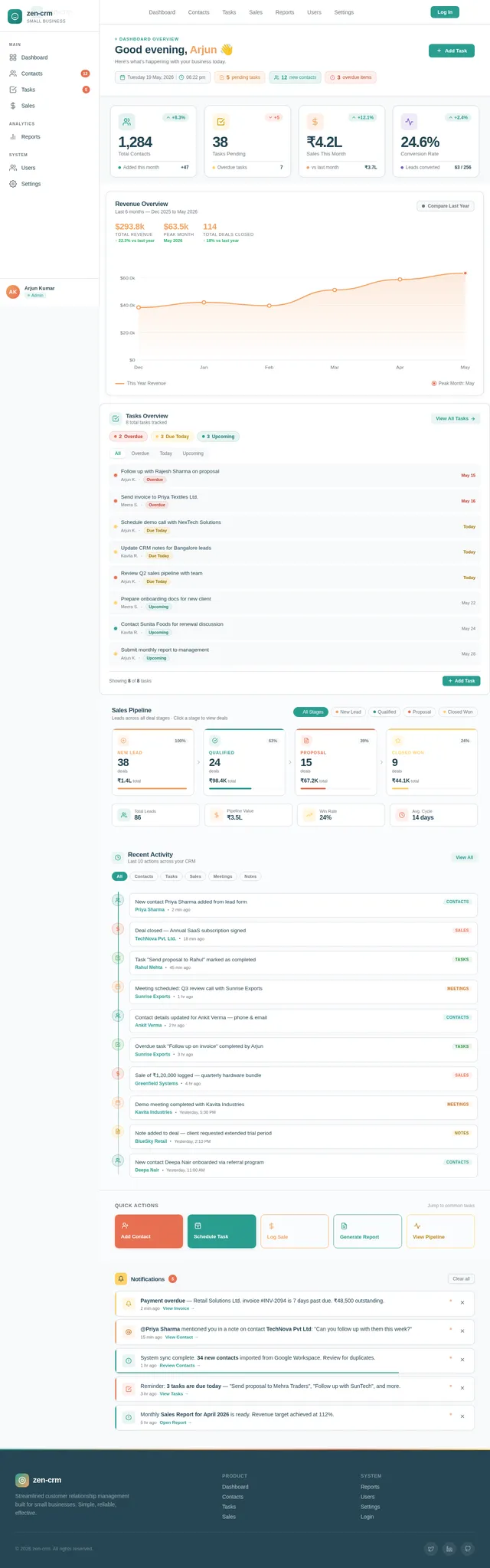Switch to Overdue tab in Tasks Overview

pyautogui.click(x=140, y=453)
